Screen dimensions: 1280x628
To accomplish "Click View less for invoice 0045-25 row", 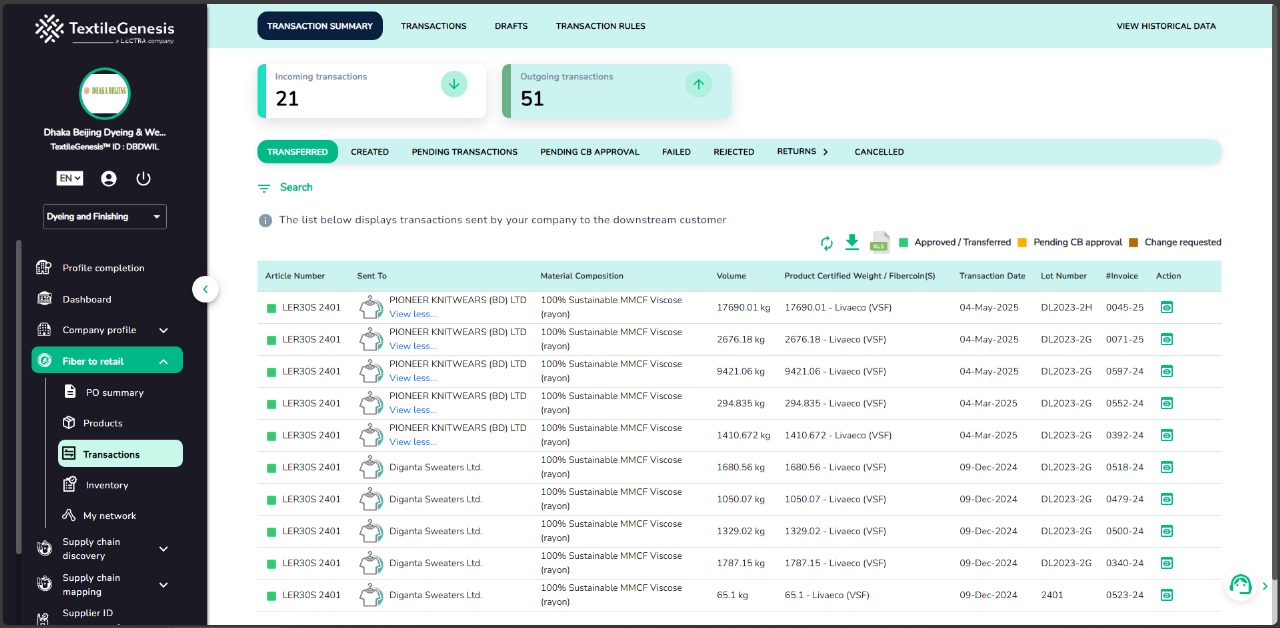I will [x=412, y=314].
